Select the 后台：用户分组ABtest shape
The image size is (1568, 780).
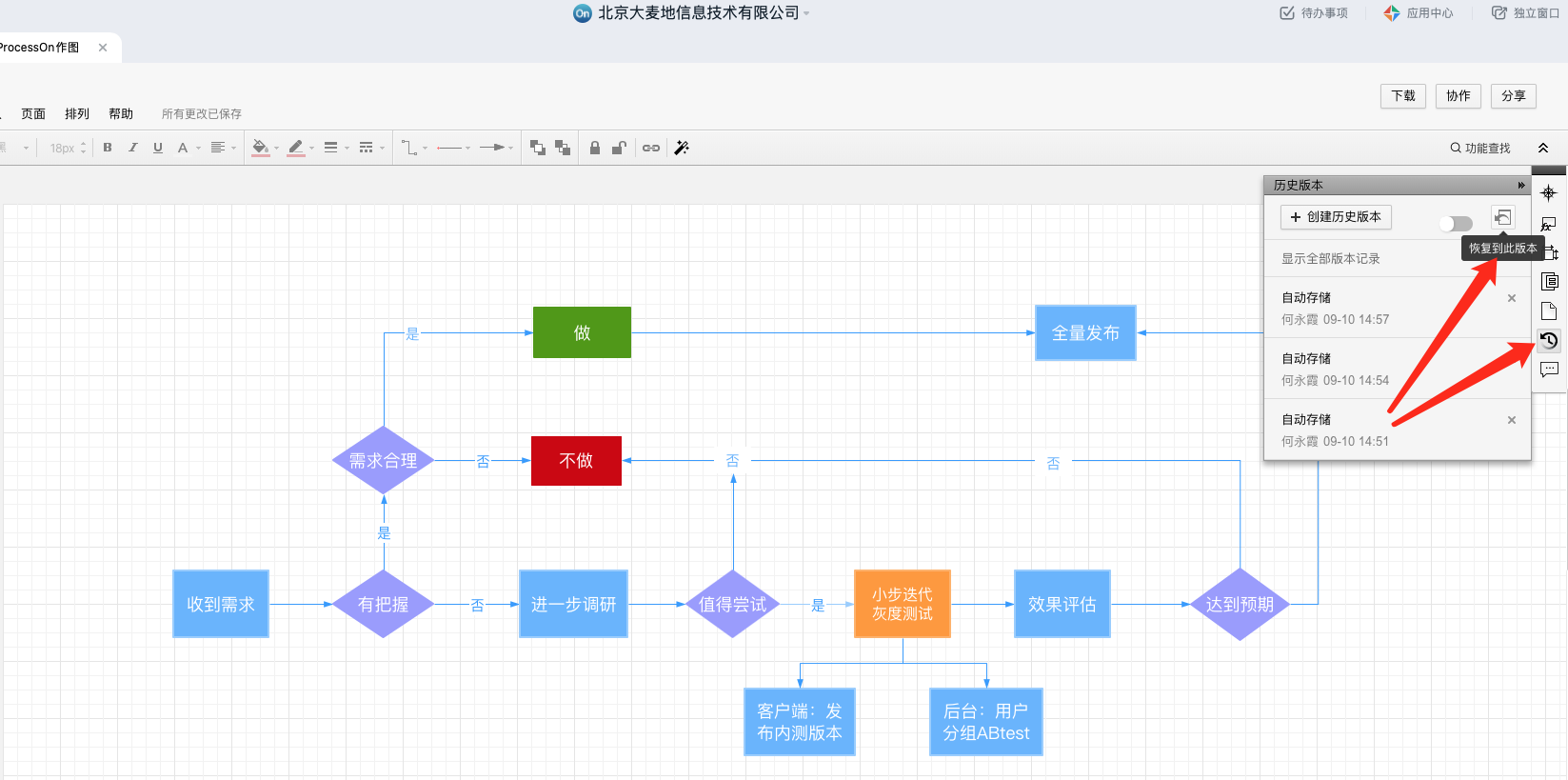tap(986, 722)
